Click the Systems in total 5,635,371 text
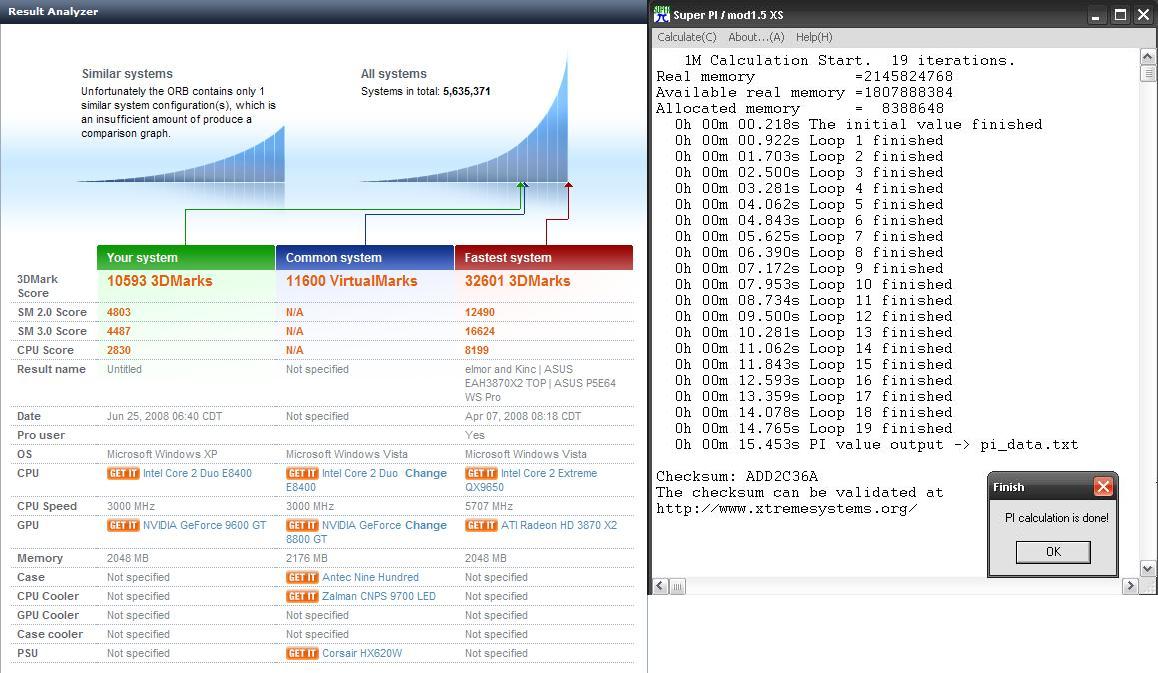This screenshot has height=673, width=1158. tap(425, 92)
